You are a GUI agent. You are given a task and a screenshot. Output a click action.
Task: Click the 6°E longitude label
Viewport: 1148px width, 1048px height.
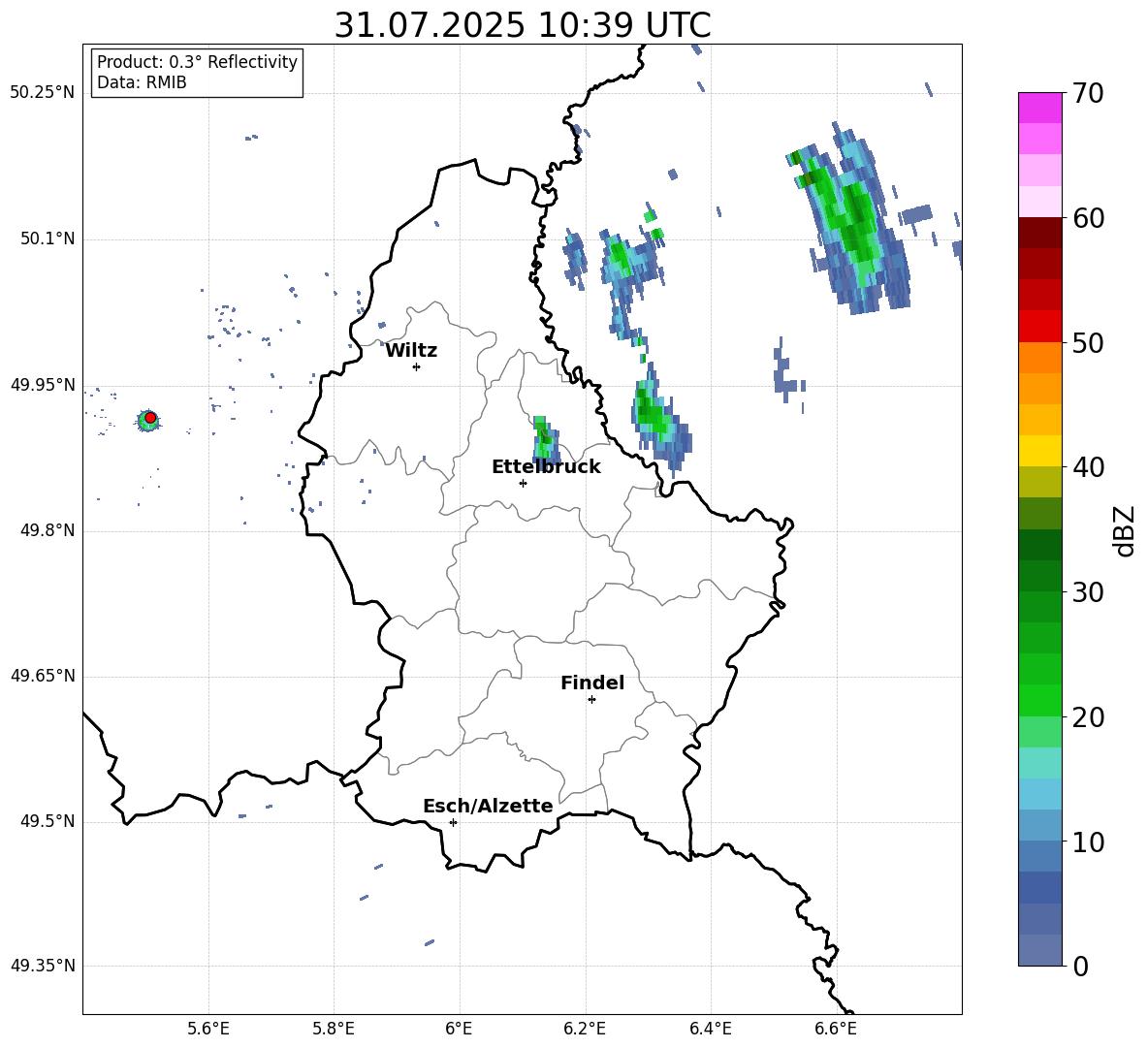[459, 1029]
